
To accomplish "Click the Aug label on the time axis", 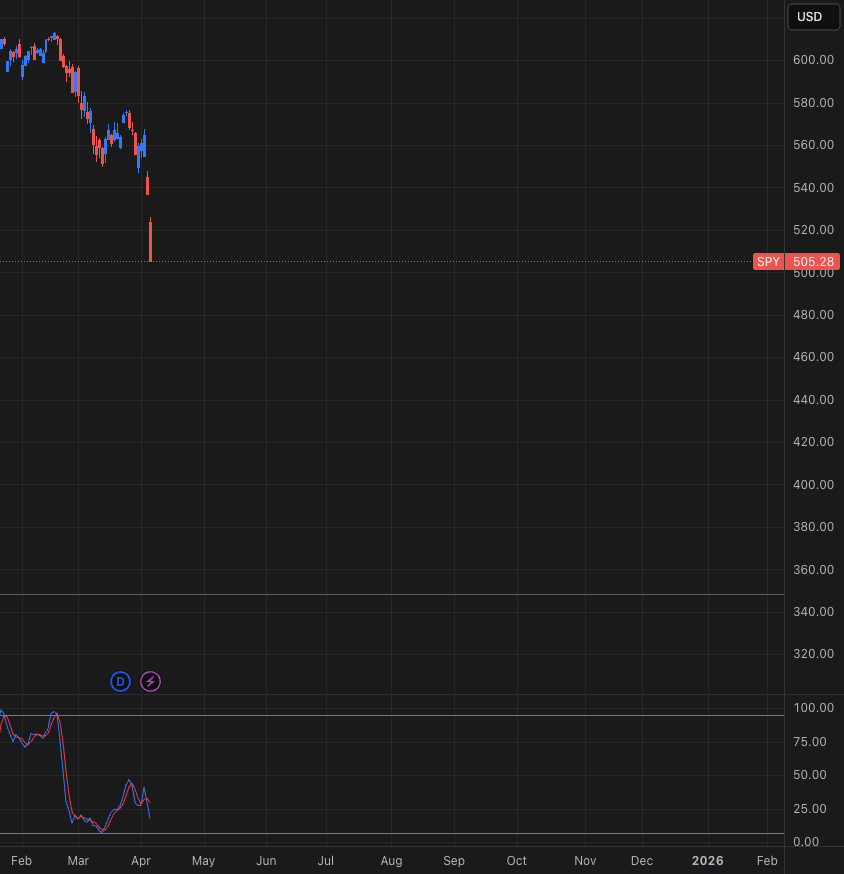I will (391, 861).
